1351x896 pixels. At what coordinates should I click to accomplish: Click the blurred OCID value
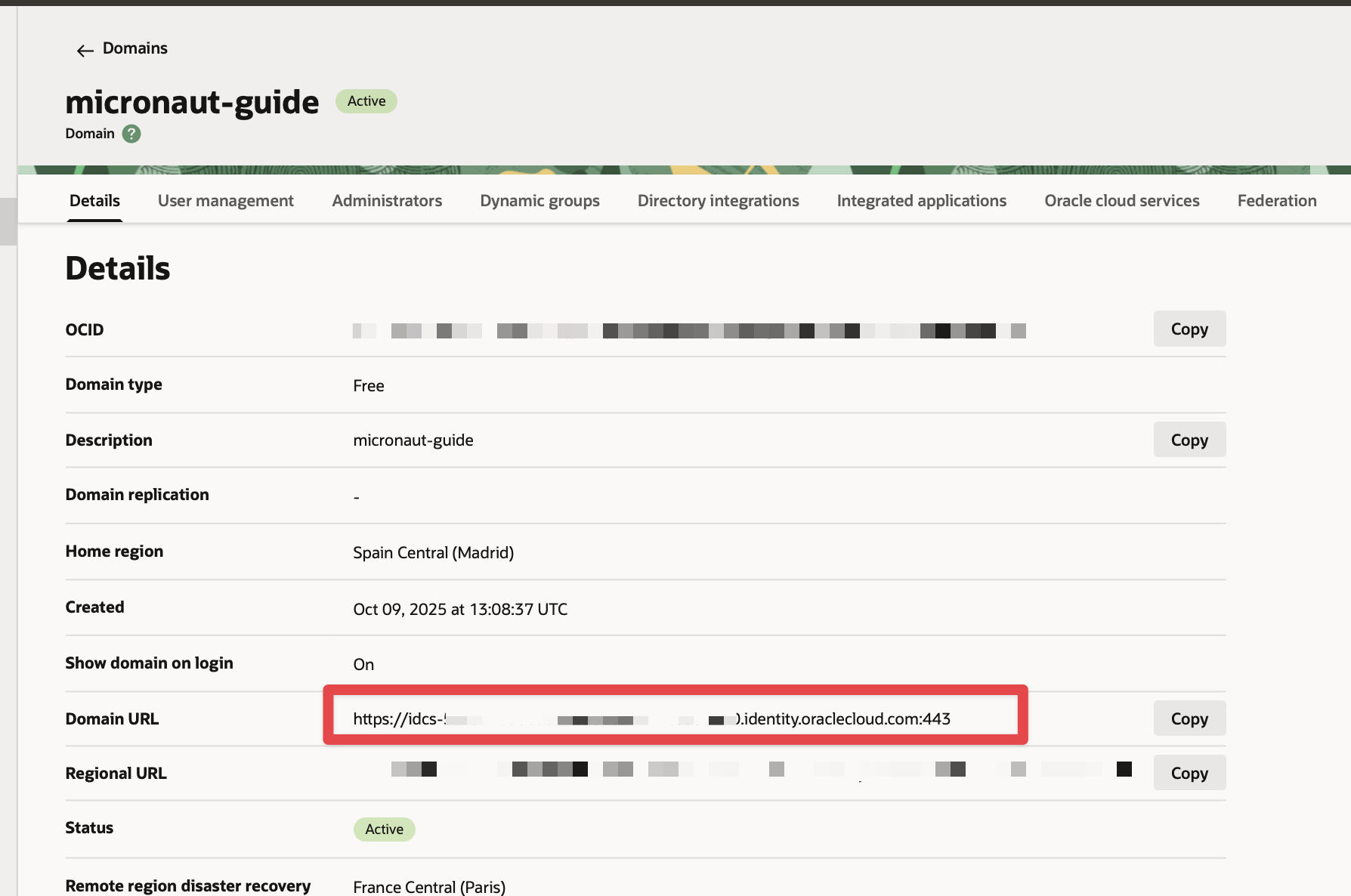click(688, 331)
